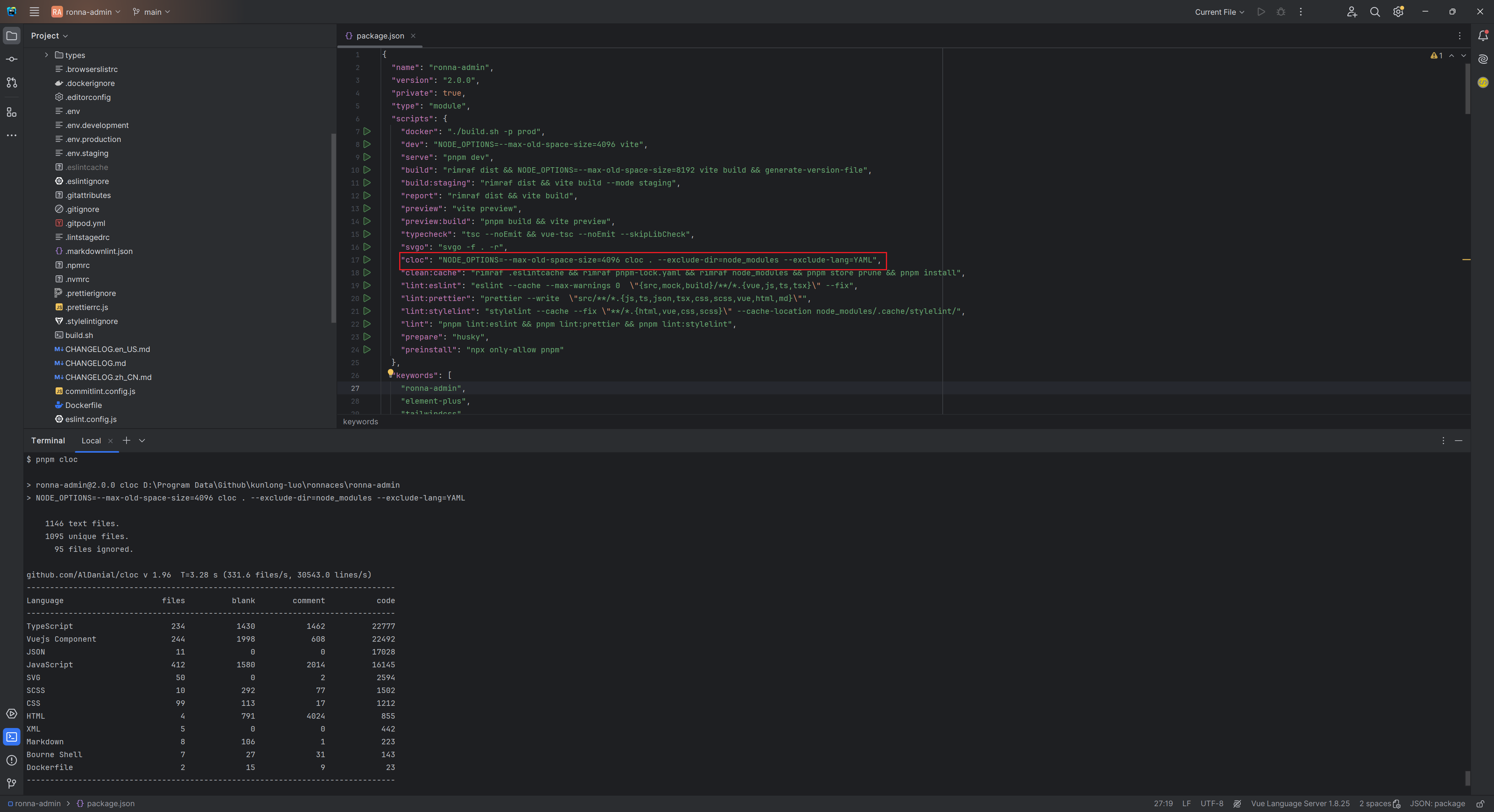This screenshot has width=1494, height=812.
Task: Open Project view dropdown
Action: pyautogui.click(x=49, y=36)
